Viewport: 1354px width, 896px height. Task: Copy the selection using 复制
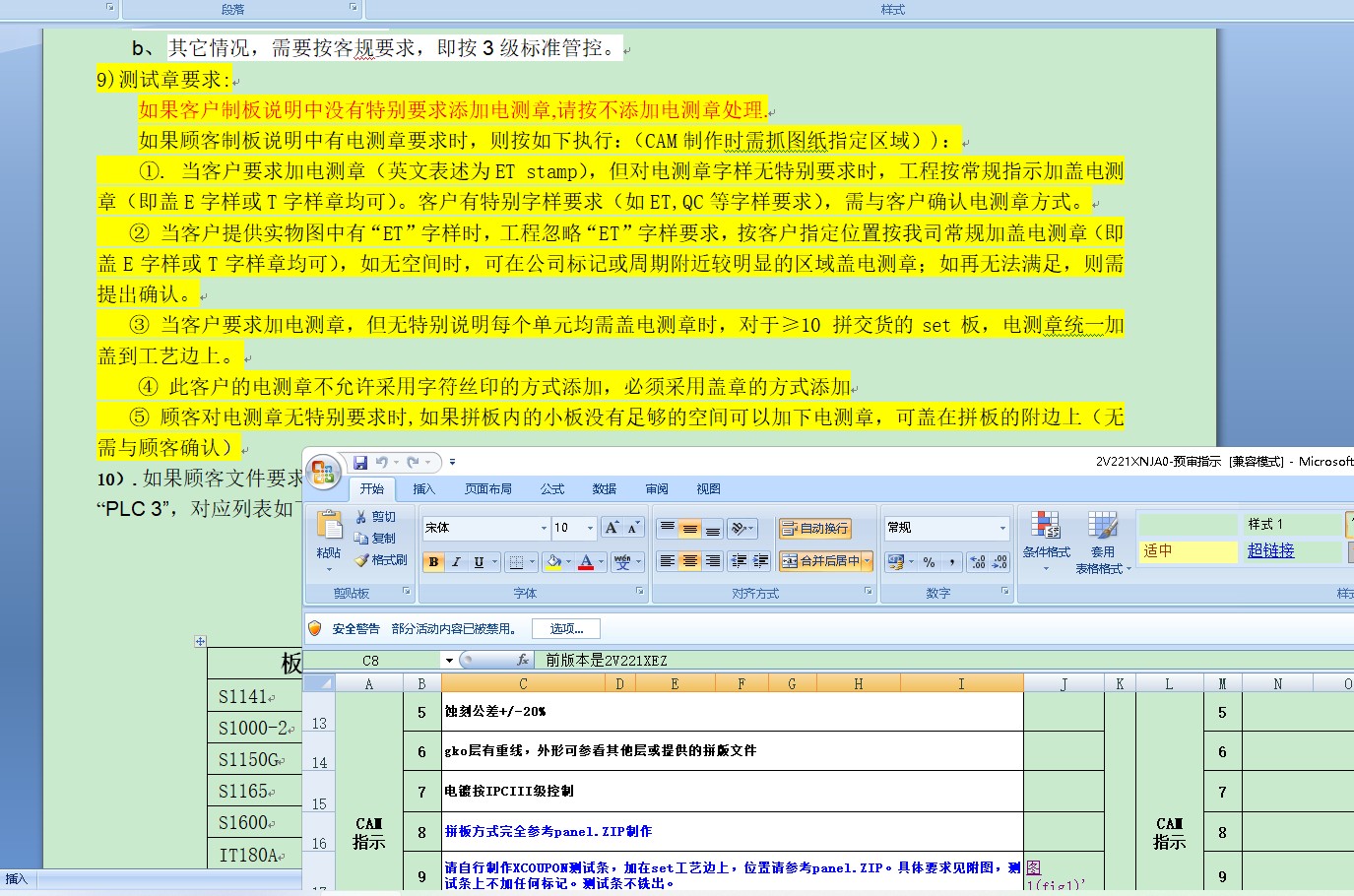pos(375,539)
